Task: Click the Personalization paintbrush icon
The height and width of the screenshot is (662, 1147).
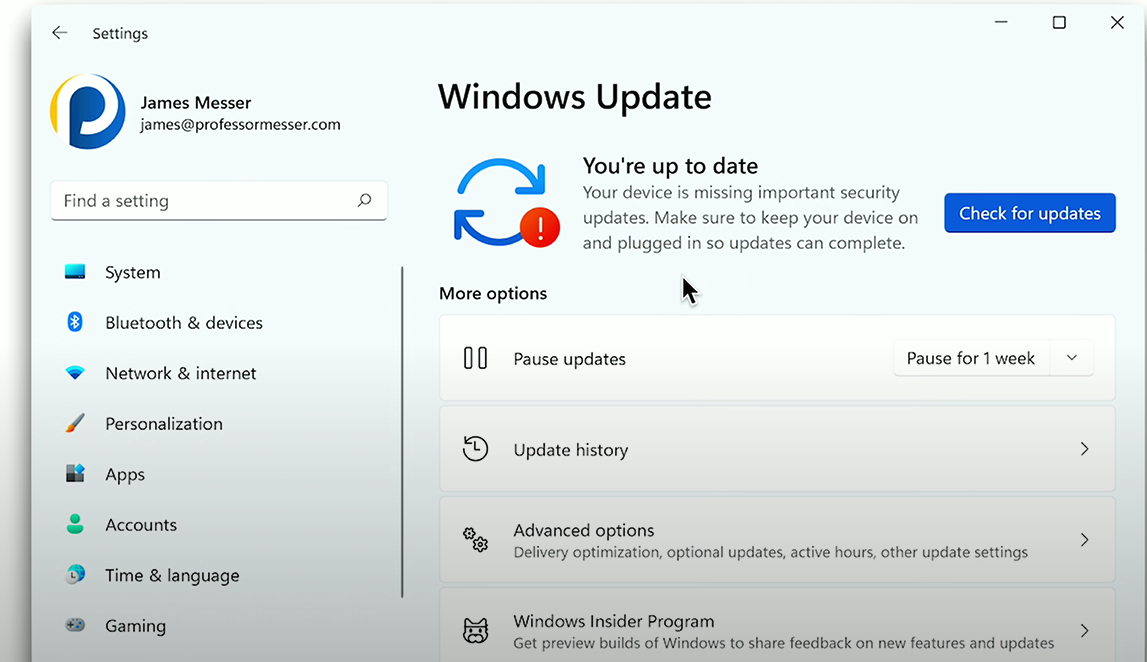Action: [75, 423]
